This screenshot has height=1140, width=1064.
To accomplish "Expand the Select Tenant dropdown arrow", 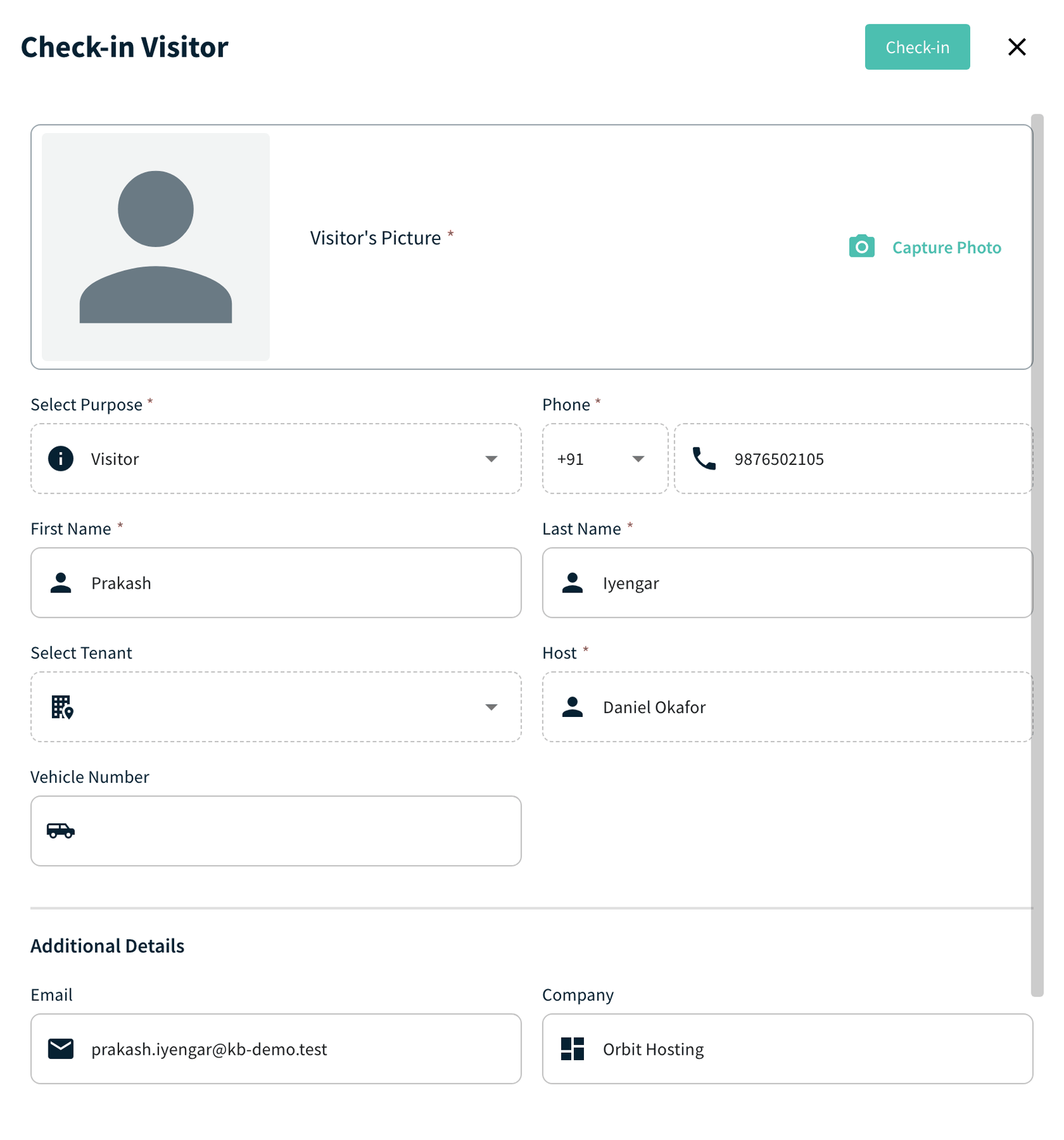I will tap(491, 707).
